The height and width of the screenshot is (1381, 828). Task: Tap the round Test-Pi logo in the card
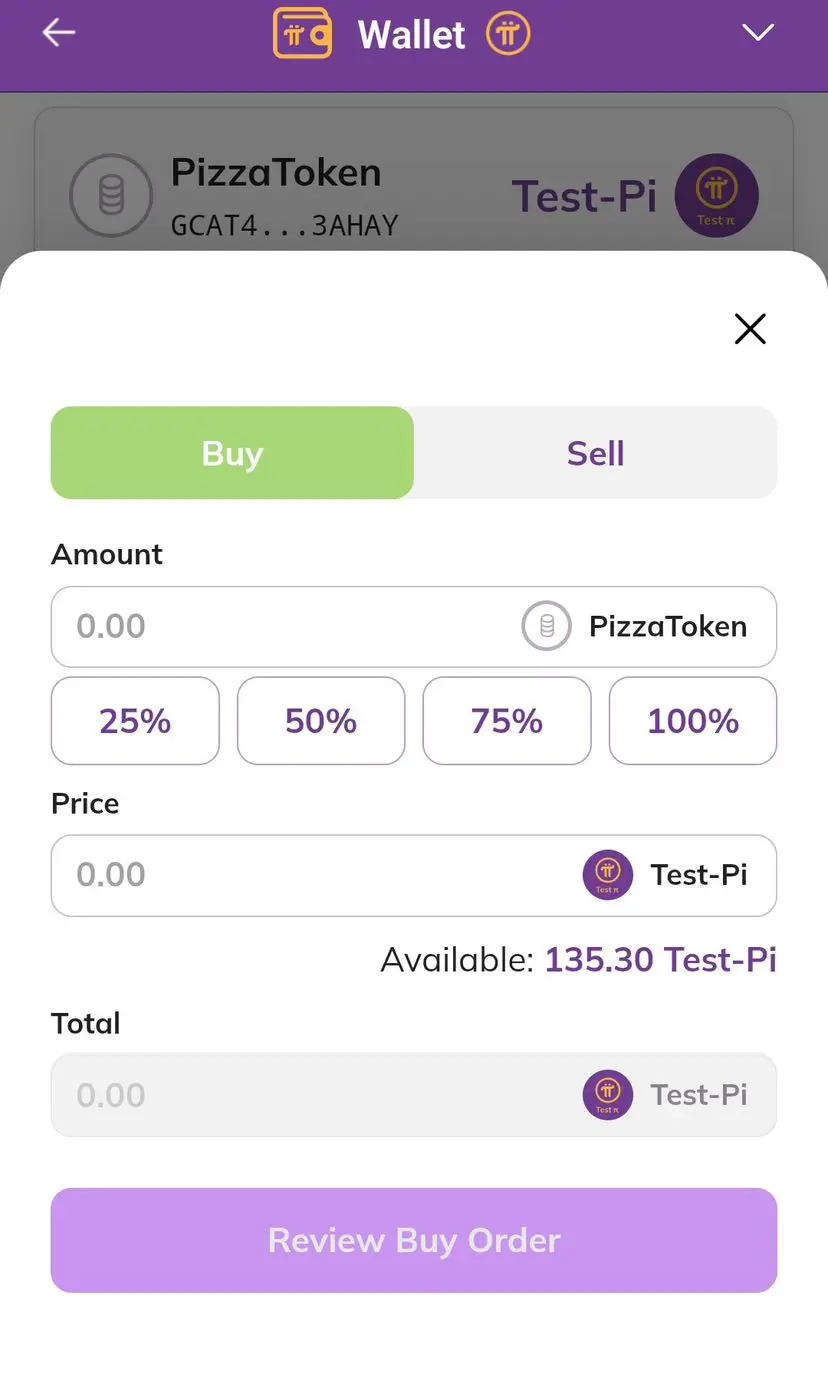pyautogui.click(x=716, y=196)
